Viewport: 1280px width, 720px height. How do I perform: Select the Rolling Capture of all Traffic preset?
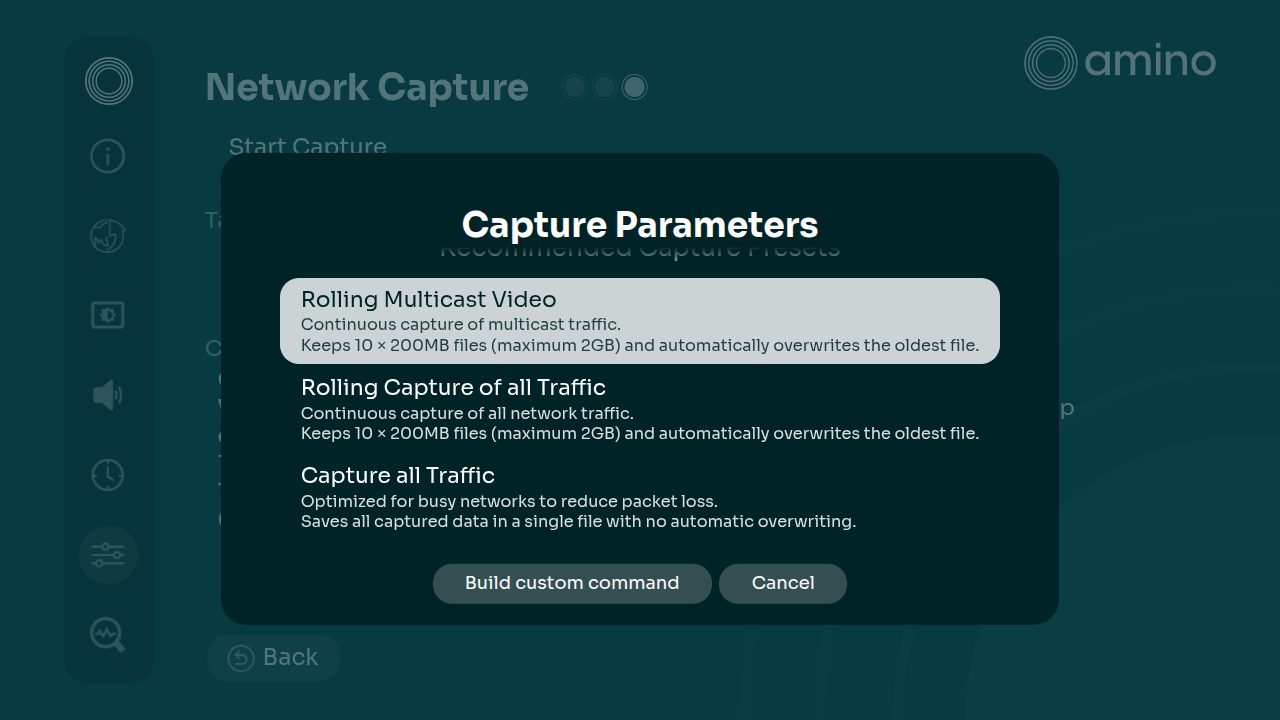coord(639,409)
